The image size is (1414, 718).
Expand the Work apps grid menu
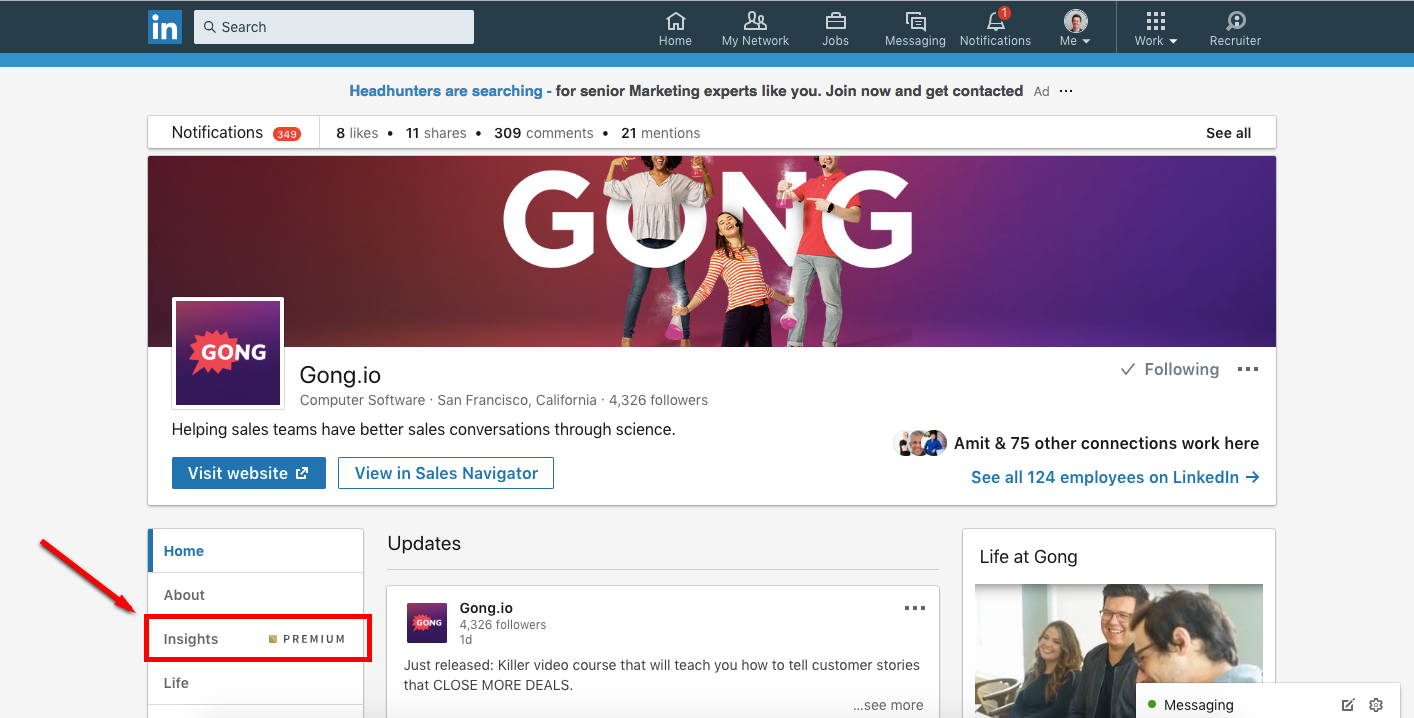coord(1156,28)
